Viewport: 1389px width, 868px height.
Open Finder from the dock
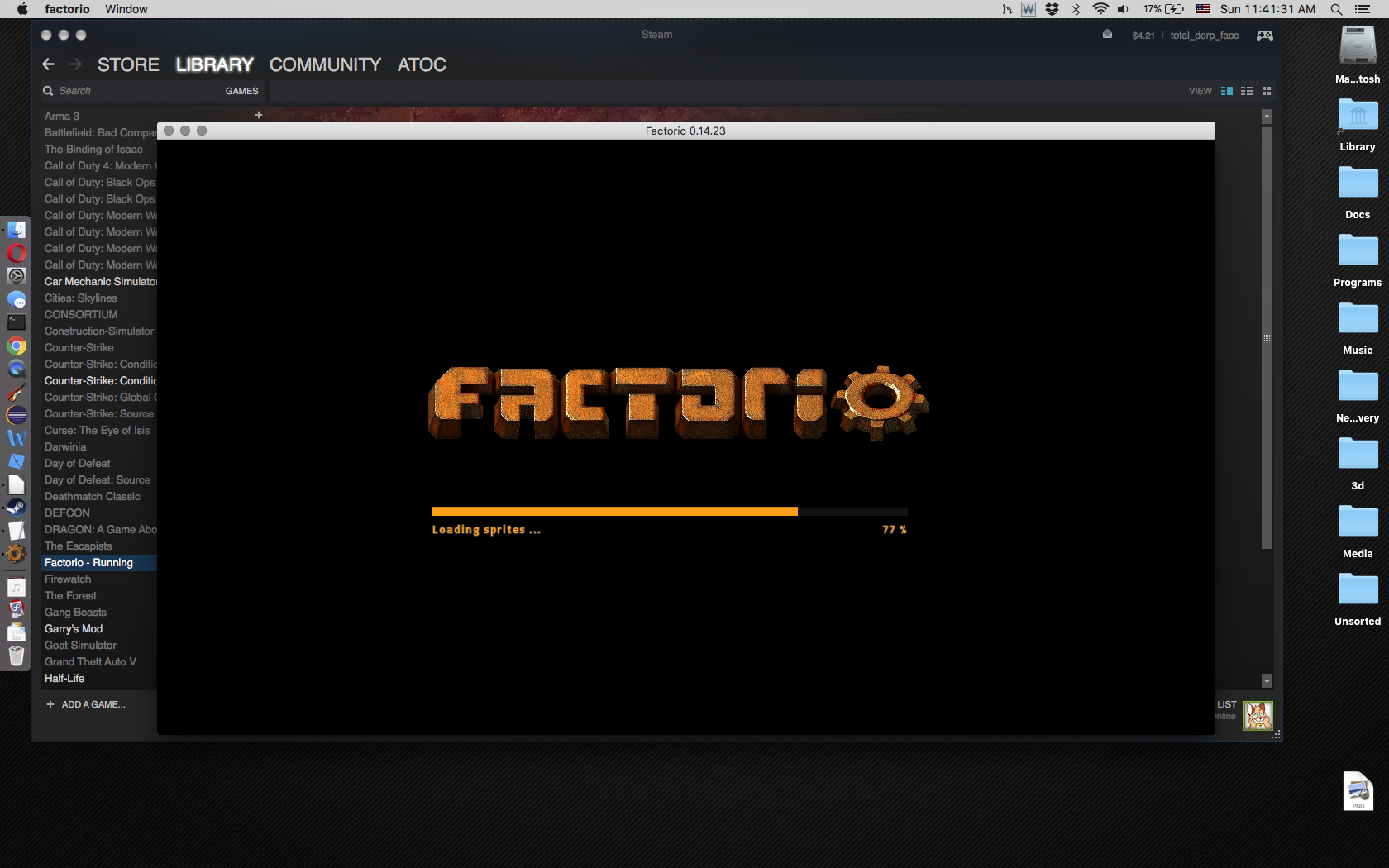pos(17,230)
